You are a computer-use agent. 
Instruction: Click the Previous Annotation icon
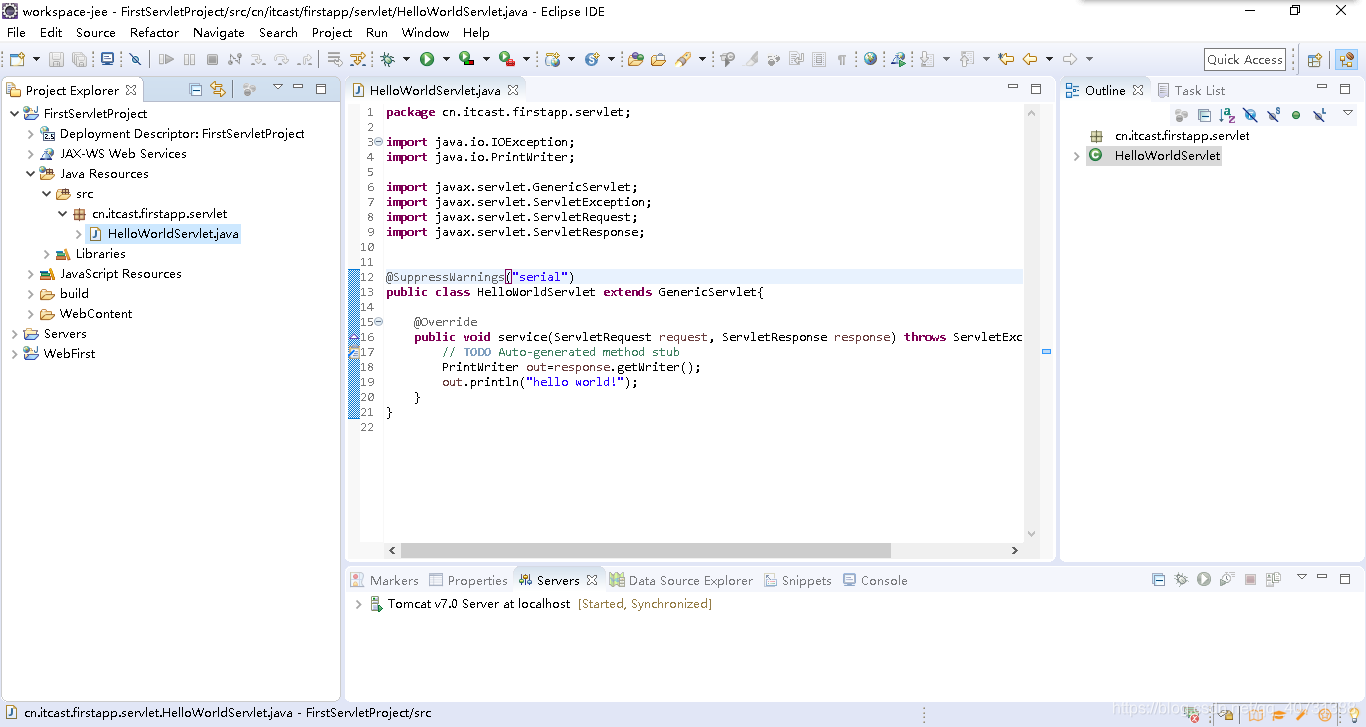967,59
